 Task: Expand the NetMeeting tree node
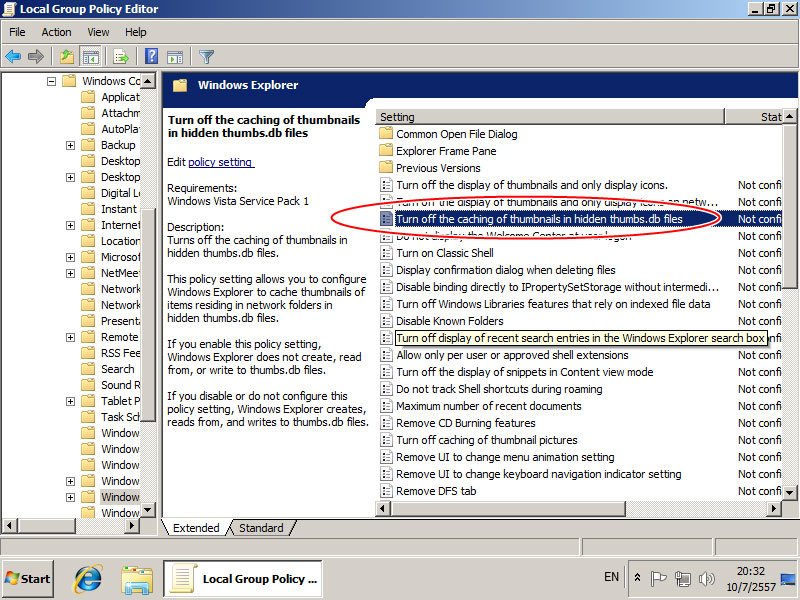70,273
